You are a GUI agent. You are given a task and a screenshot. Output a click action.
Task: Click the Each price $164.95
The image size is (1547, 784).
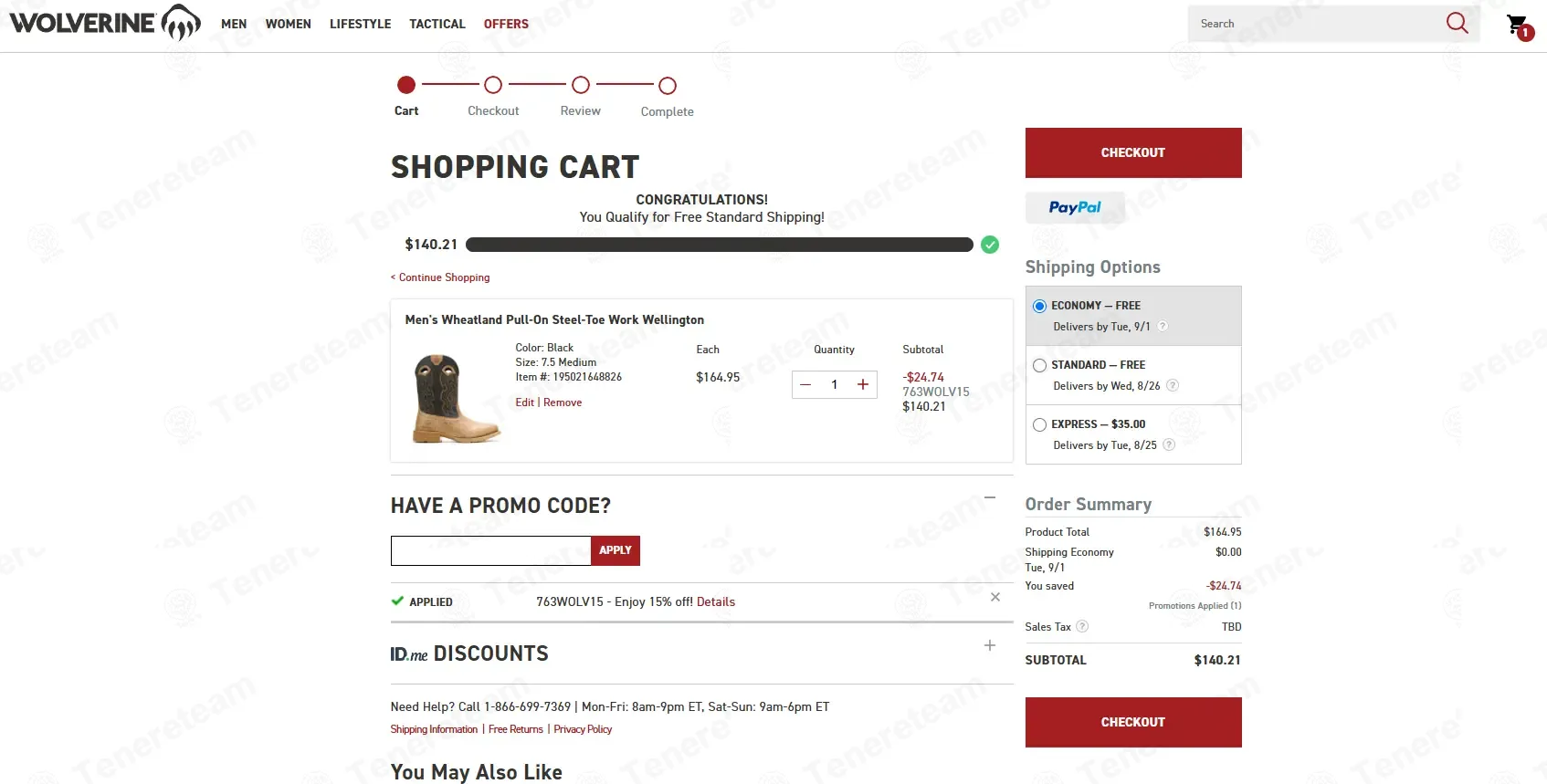[x=718, y=377]
